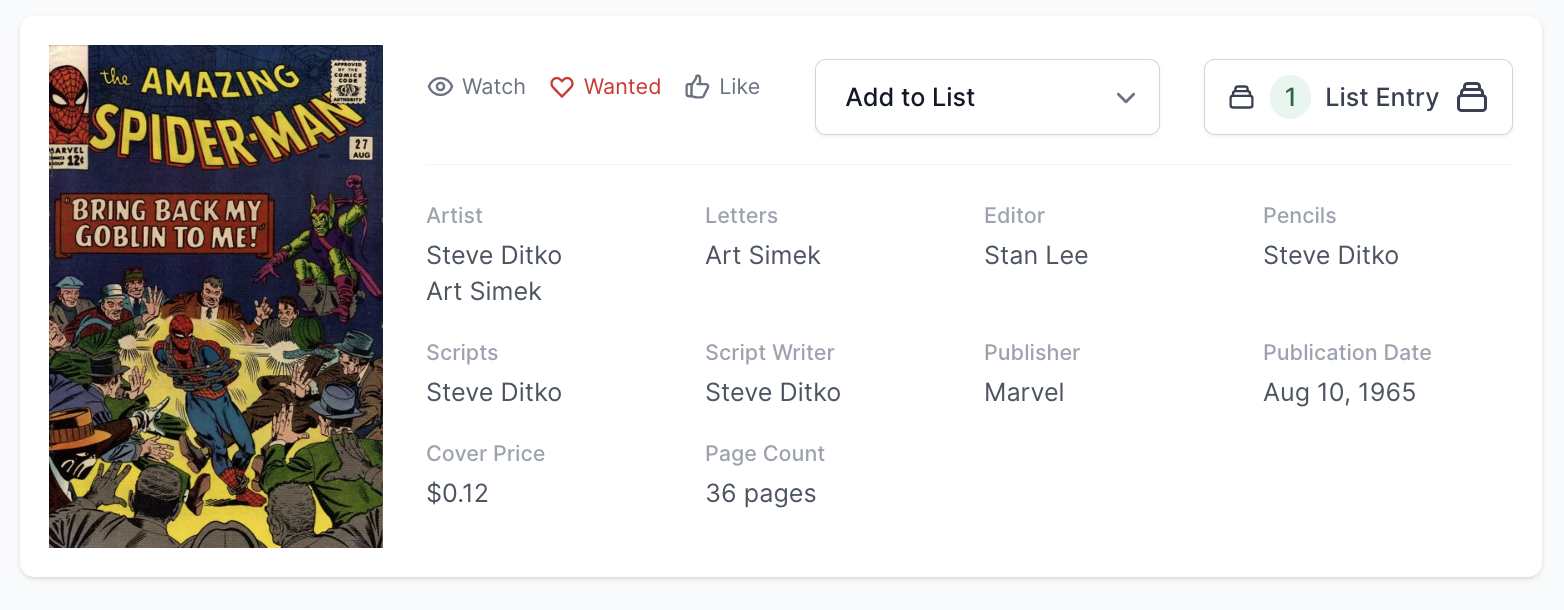Toggle the Wanted text label

(622, 87)
